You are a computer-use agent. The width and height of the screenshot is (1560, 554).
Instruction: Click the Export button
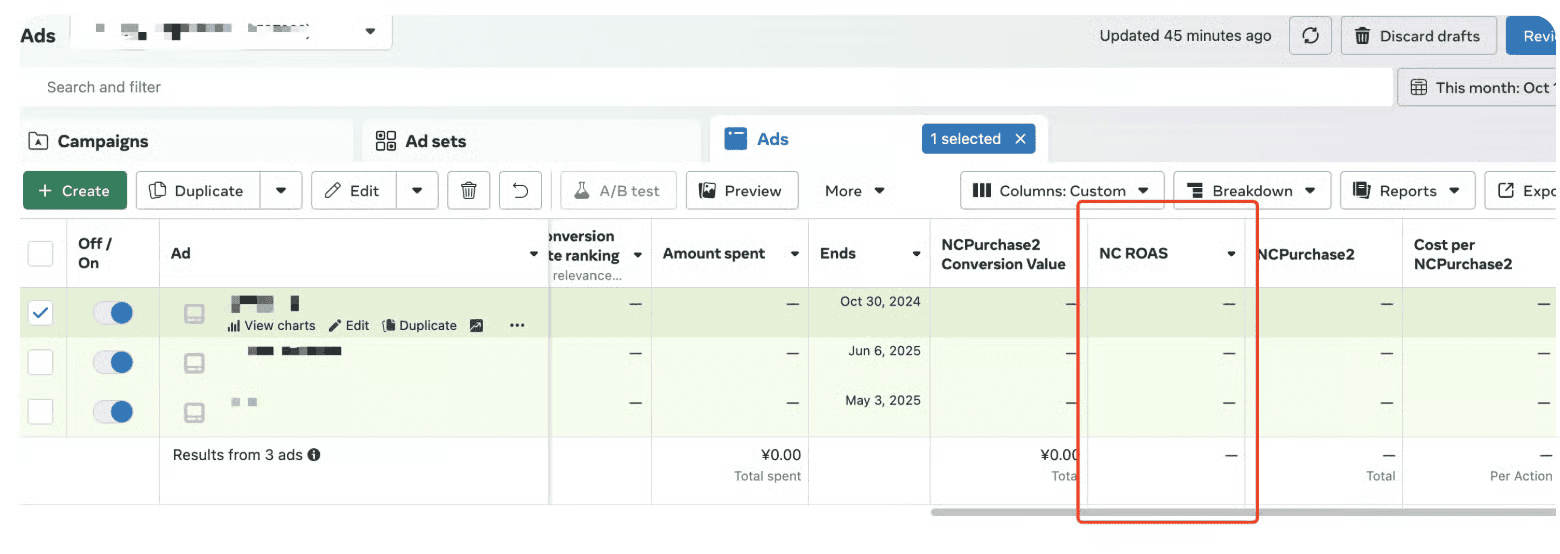pyautogui.click(x=1522, y=190)
